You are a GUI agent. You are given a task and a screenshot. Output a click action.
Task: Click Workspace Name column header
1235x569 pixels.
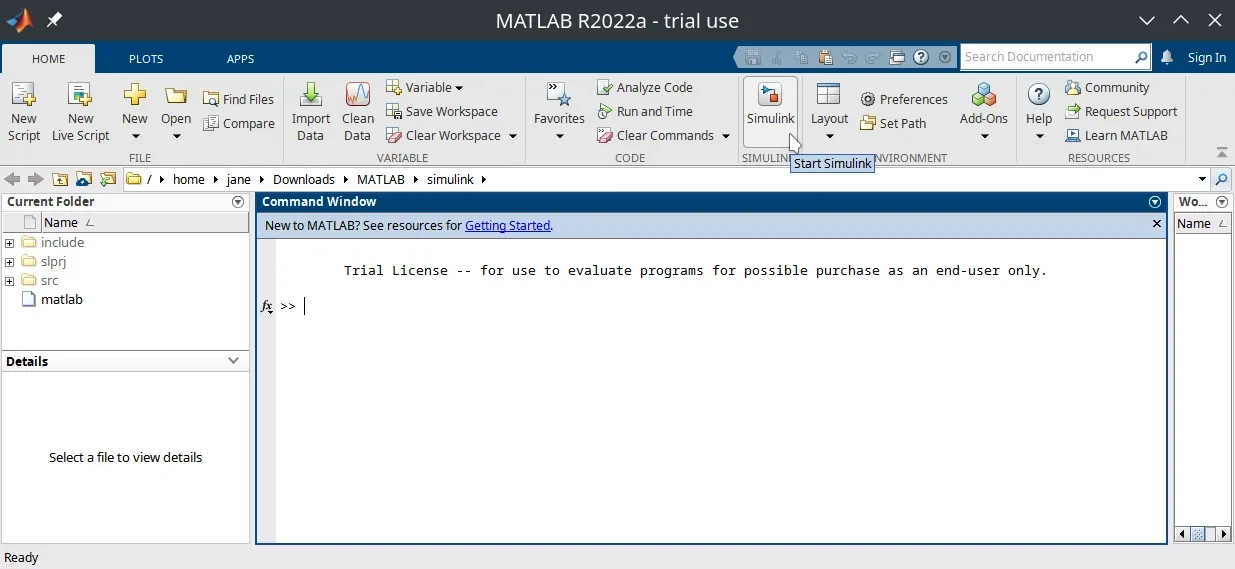pyautogui.click(x=1202, y=223)
